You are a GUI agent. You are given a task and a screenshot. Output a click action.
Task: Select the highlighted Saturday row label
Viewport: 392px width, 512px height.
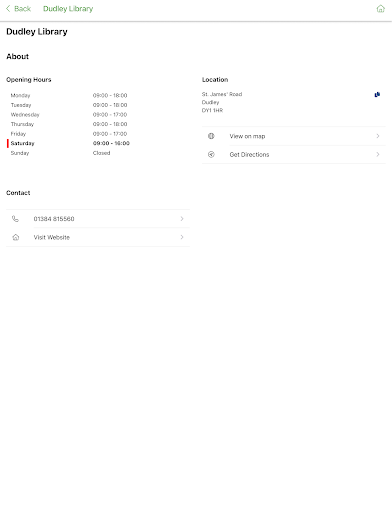22,143
